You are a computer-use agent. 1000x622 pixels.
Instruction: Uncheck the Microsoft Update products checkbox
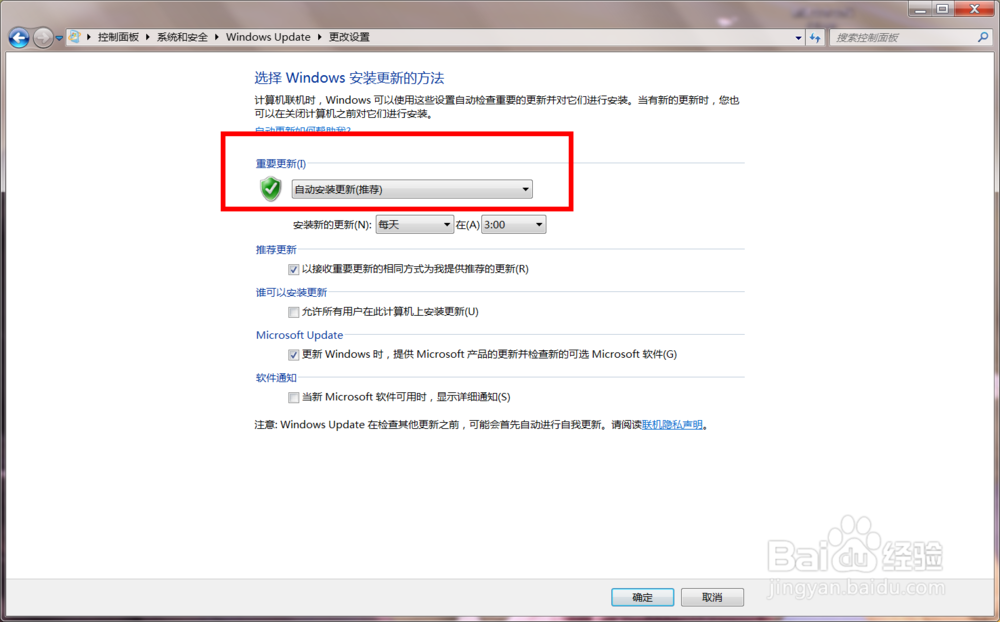tap(293, 355)
